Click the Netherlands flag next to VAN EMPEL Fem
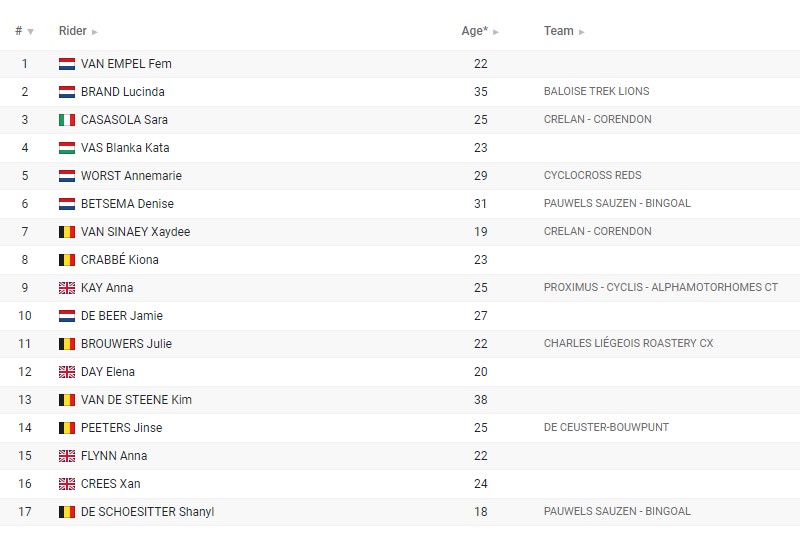The image size is (800, 533). [x=67, y=64]
